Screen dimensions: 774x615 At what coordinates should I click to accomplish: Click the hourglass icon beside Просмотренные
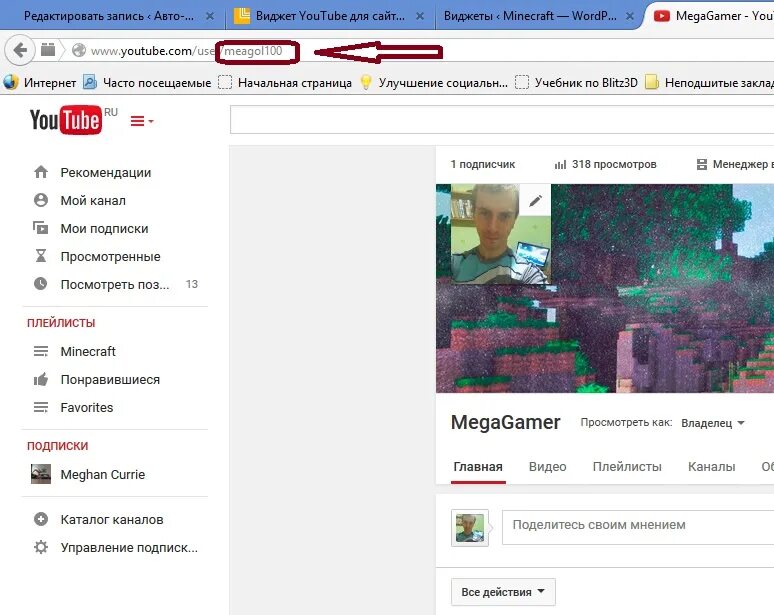click(x=41, y=256)
